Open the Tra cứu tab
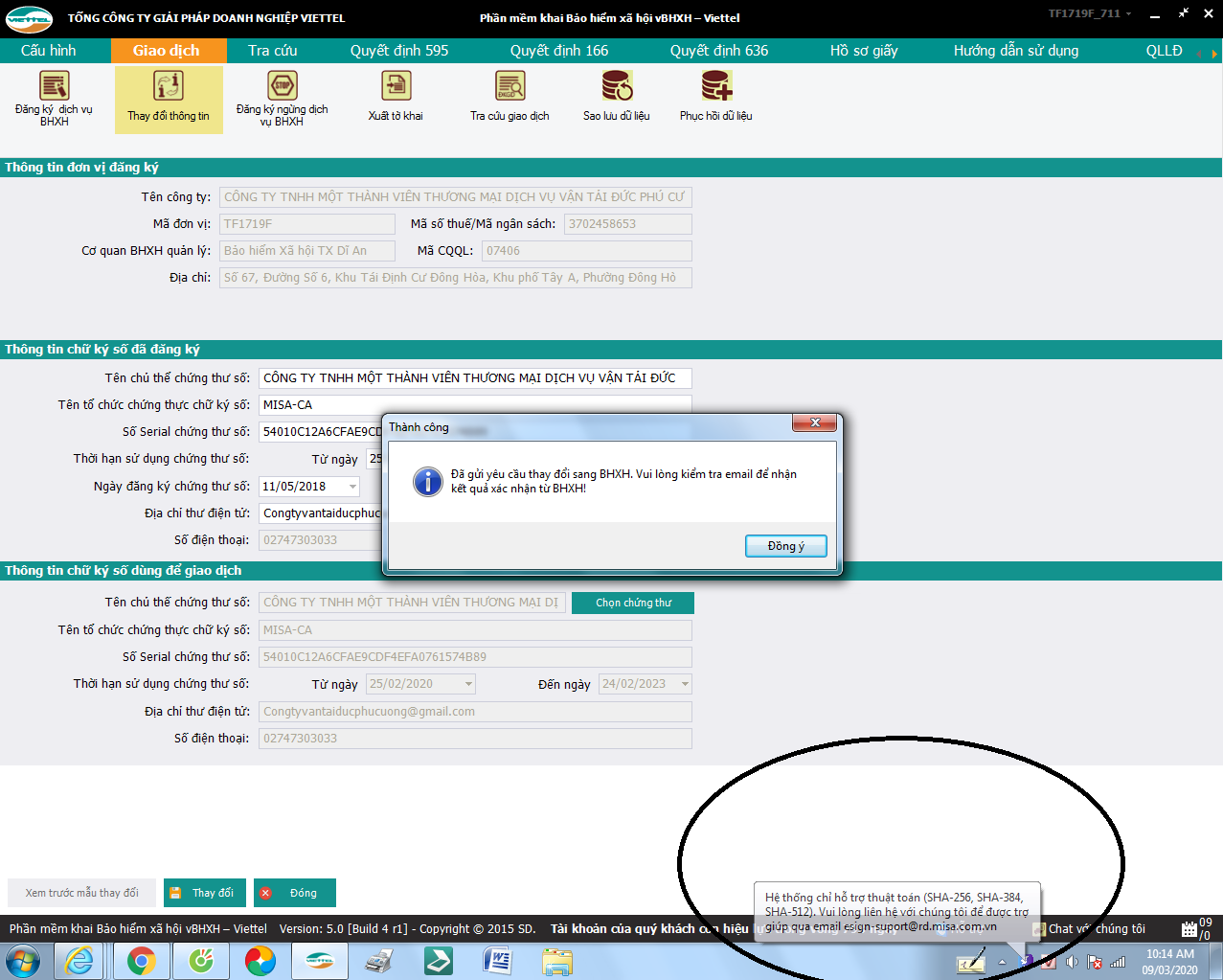The width and height of the screenshot is (1223, 980). point(272,51)
